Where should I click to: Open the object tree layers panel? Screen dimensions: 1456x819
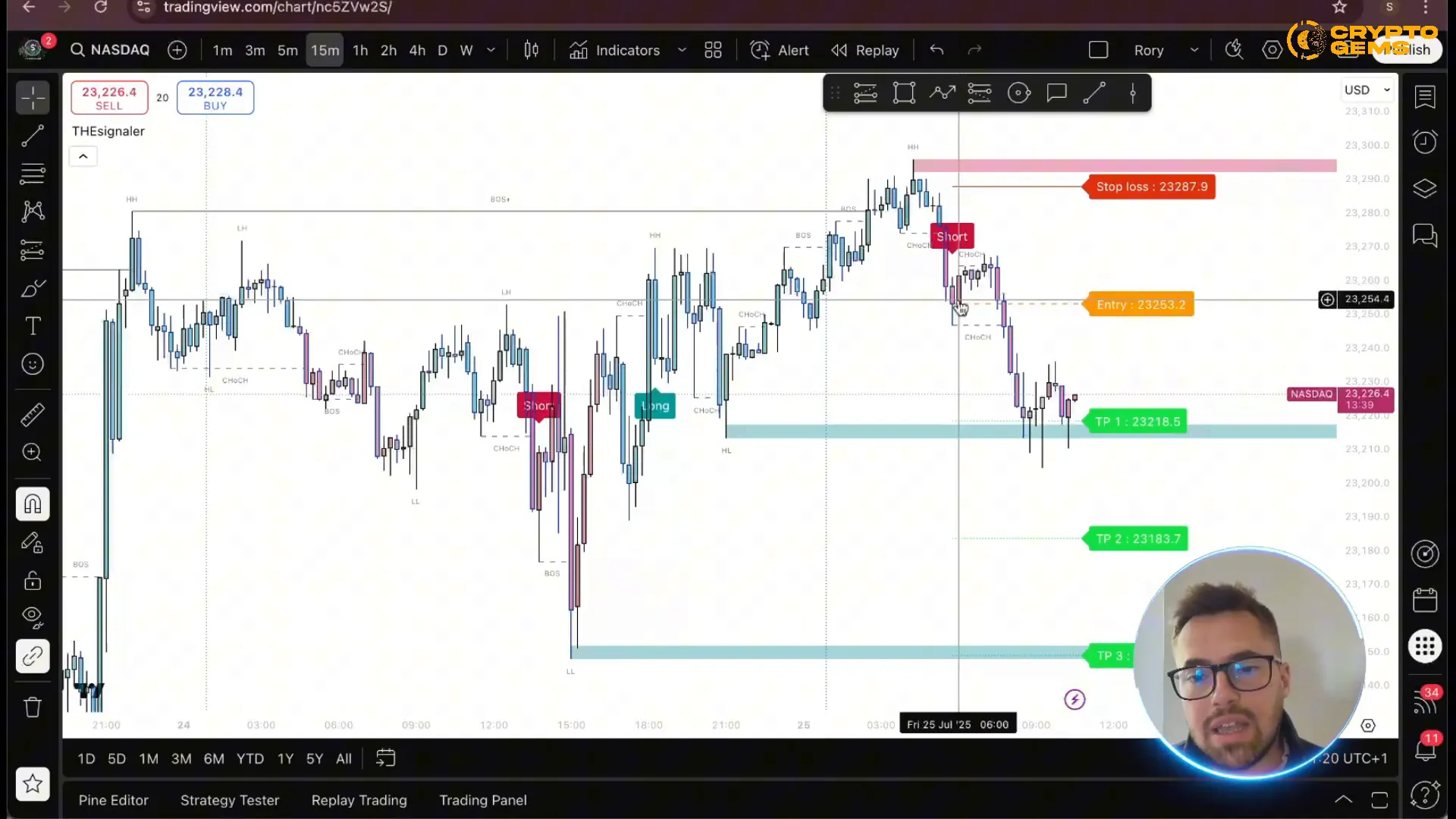1425,188
